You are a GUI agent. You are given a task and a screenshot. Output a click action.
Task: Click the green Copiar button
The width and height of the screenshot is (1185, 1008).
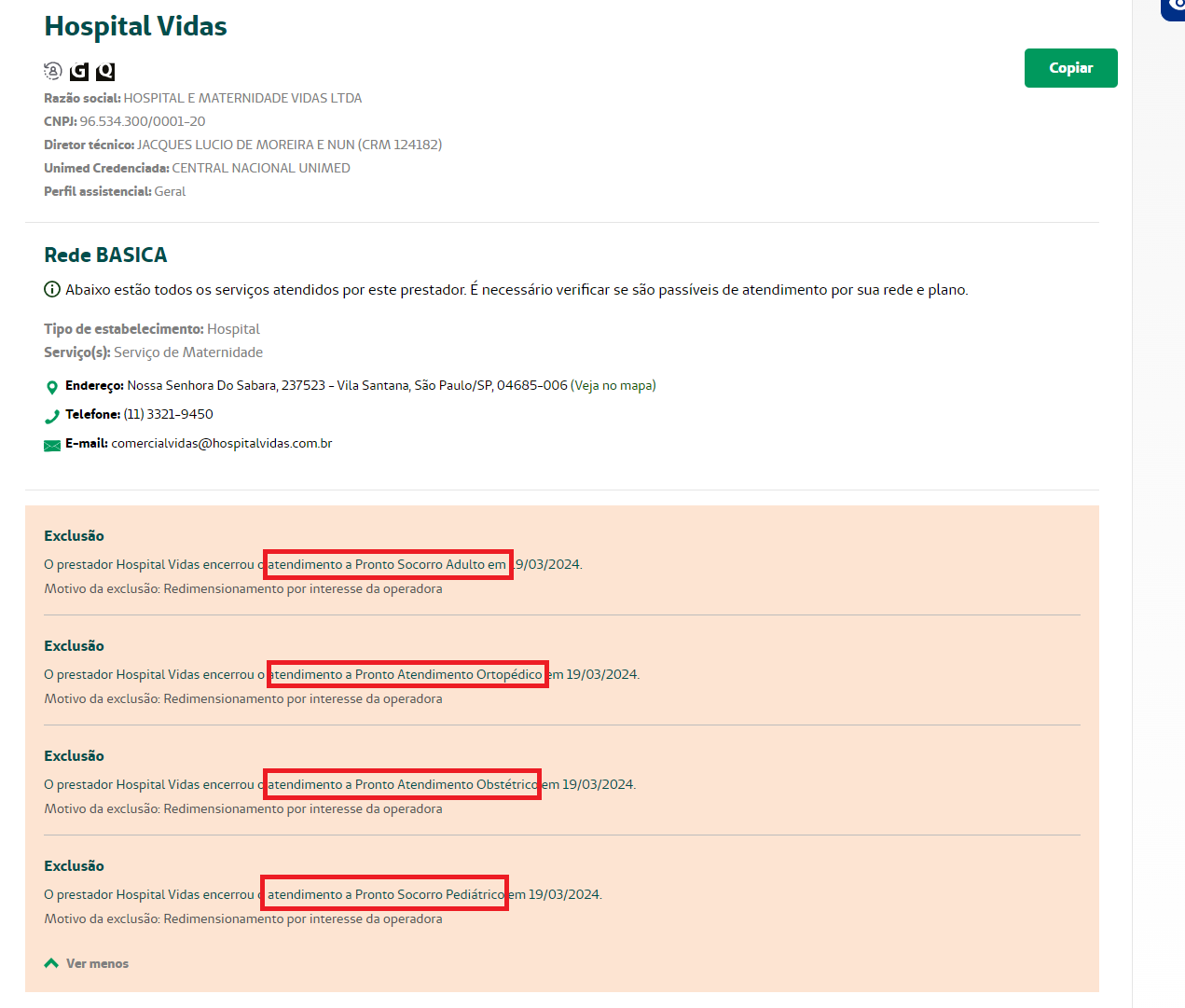point(1070,68)
